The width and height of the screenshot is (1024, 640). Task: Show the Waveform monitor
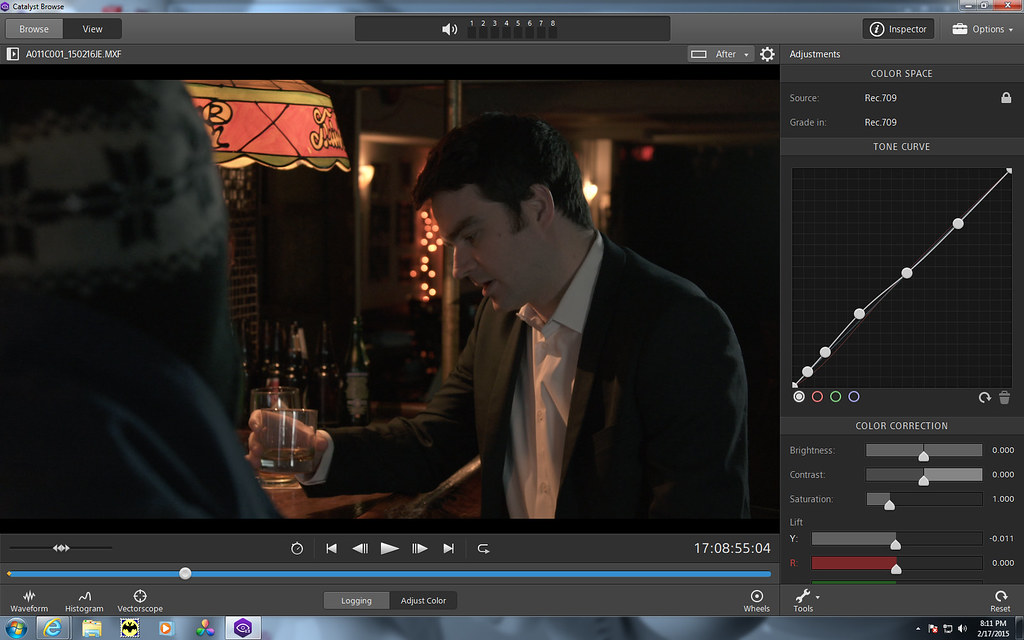(x=29, y=601)
